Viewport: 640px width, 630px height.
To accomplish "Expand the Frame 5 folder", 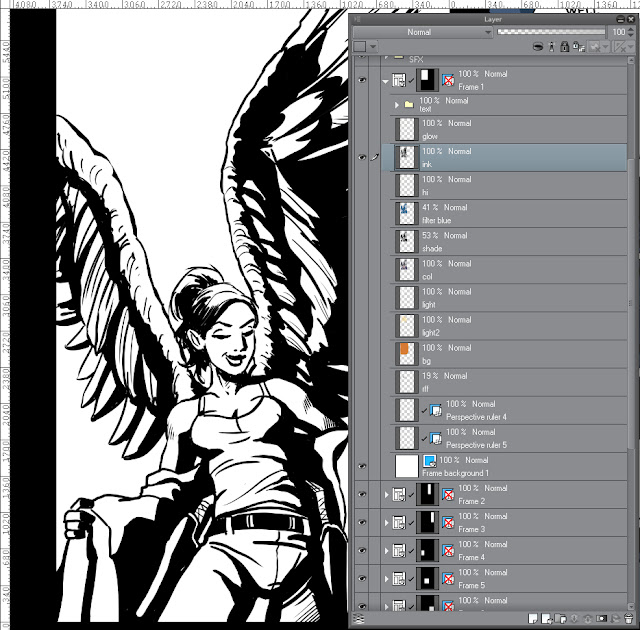I will [387, 579].
